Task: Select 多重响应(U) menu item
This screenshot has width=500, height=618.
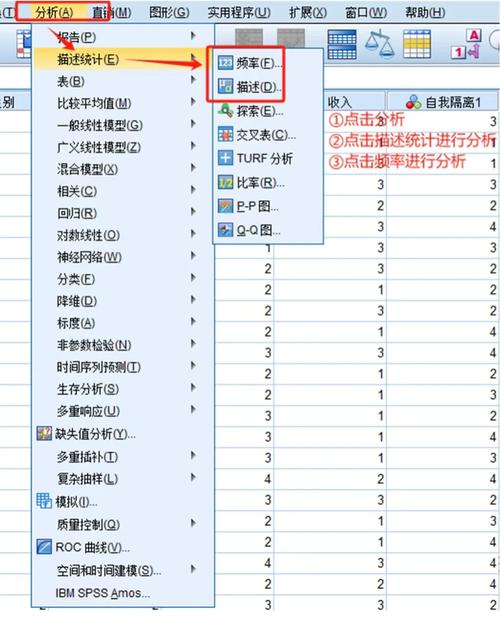Action: pos(123,411)
